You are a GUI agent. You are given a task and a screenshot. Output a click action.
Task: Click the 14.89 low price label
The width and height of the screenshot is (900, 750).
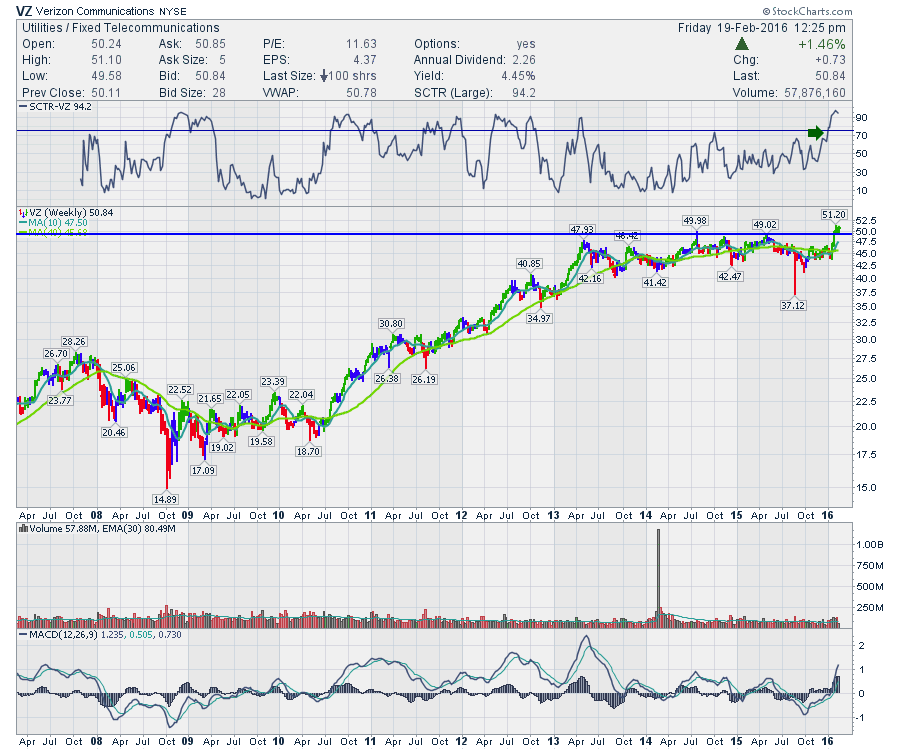[166, 499]
